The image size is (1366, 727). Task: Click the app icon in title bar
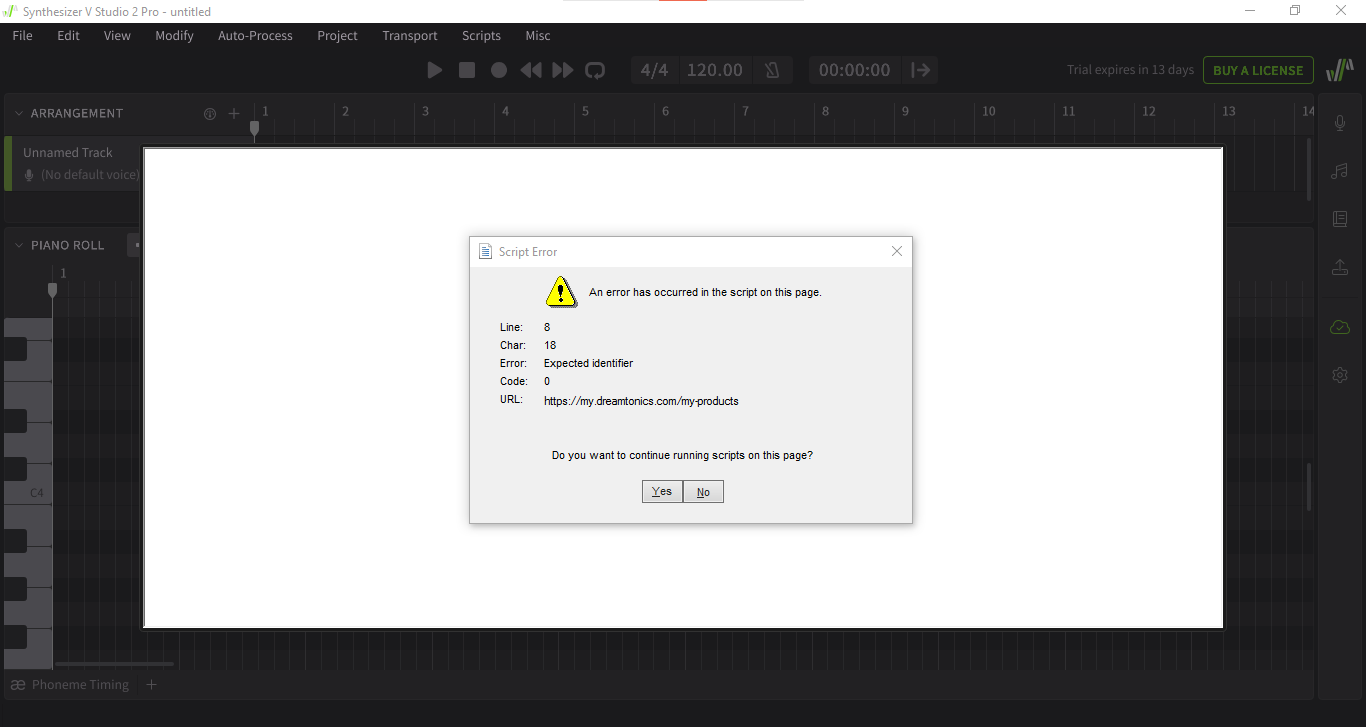pyautogui.click(x=10, y=11)
